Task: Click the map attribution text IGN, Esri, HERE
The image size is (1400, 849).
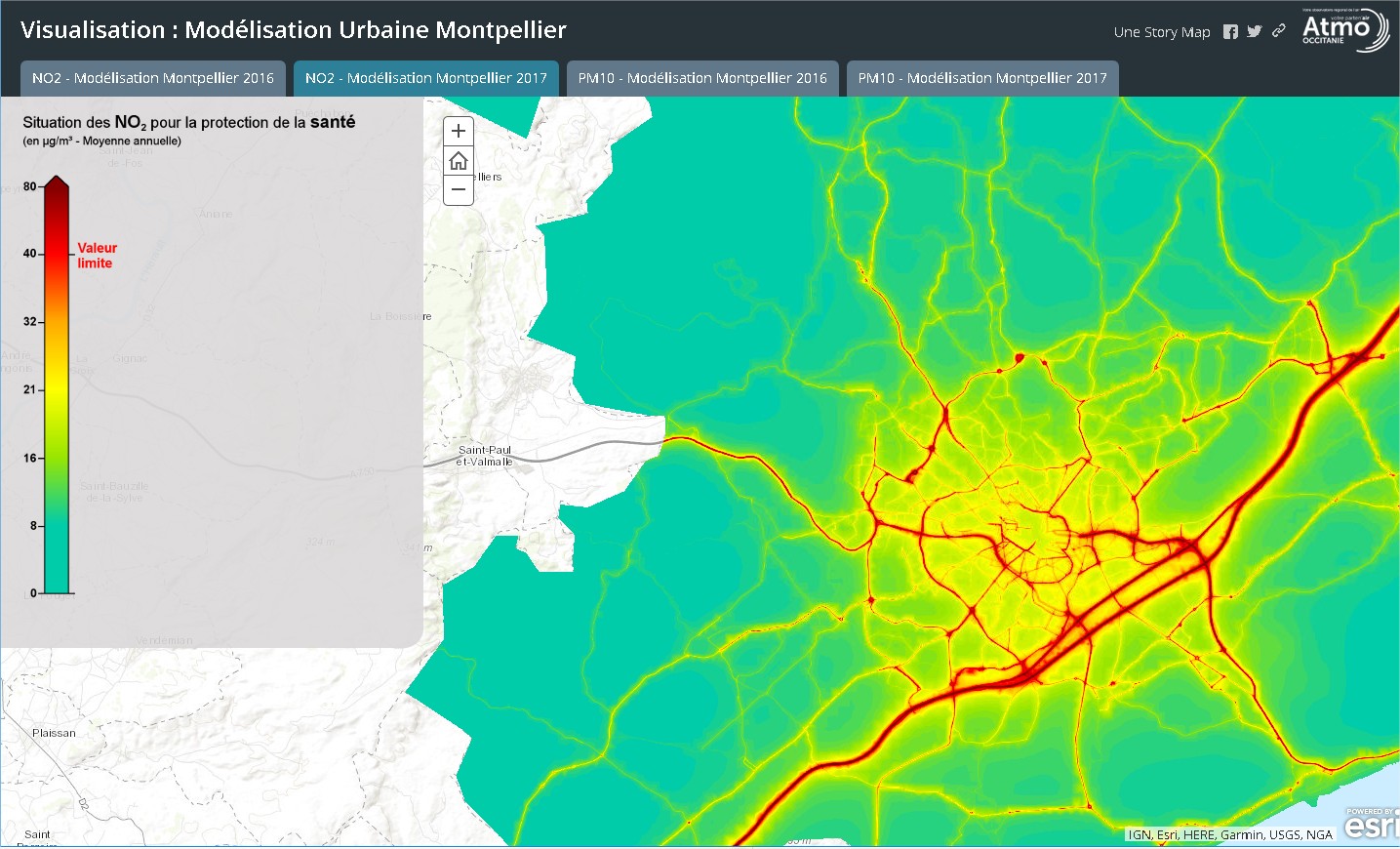Action: tap(1230, 834)
